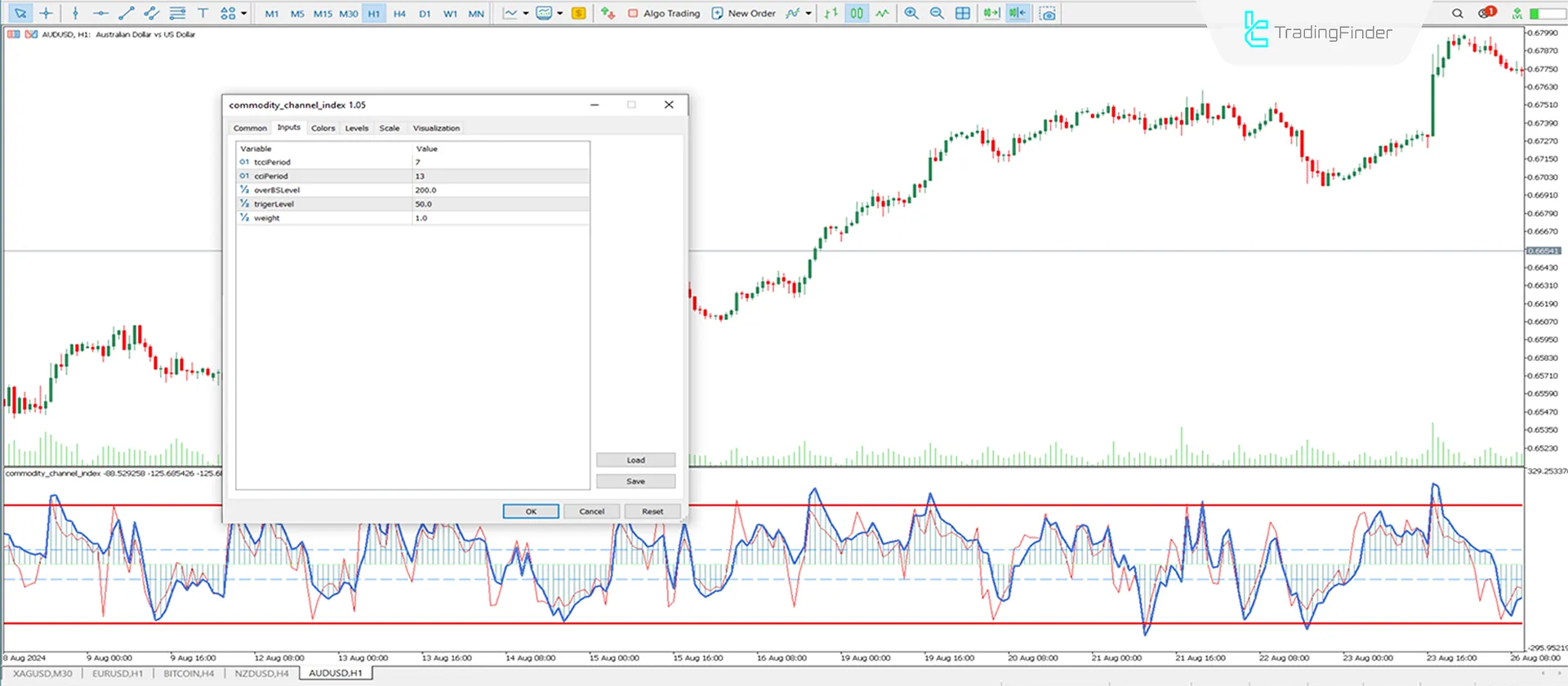Take a chart screenshot with camera icon
Image resolution: width=1568 pixels, height=686 pixels.
(x=1048, y=13)
